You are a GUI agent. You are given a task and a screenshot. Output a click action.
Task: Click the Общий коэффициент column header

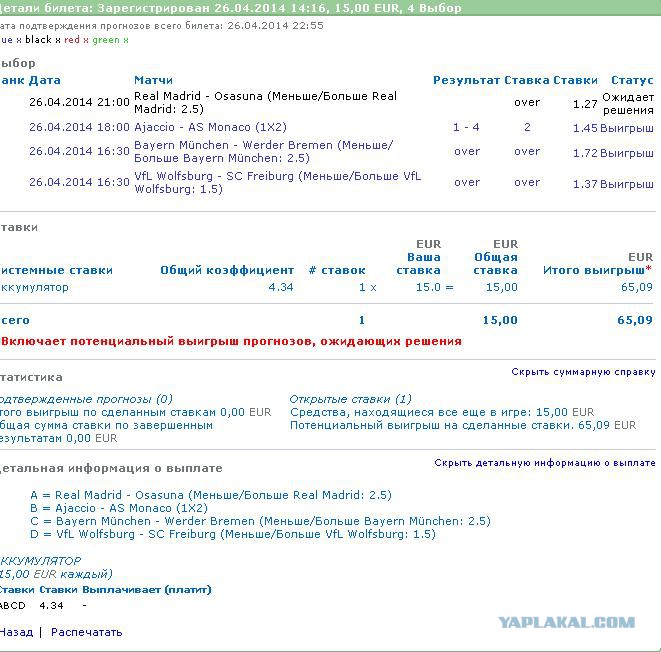(227, 270)
